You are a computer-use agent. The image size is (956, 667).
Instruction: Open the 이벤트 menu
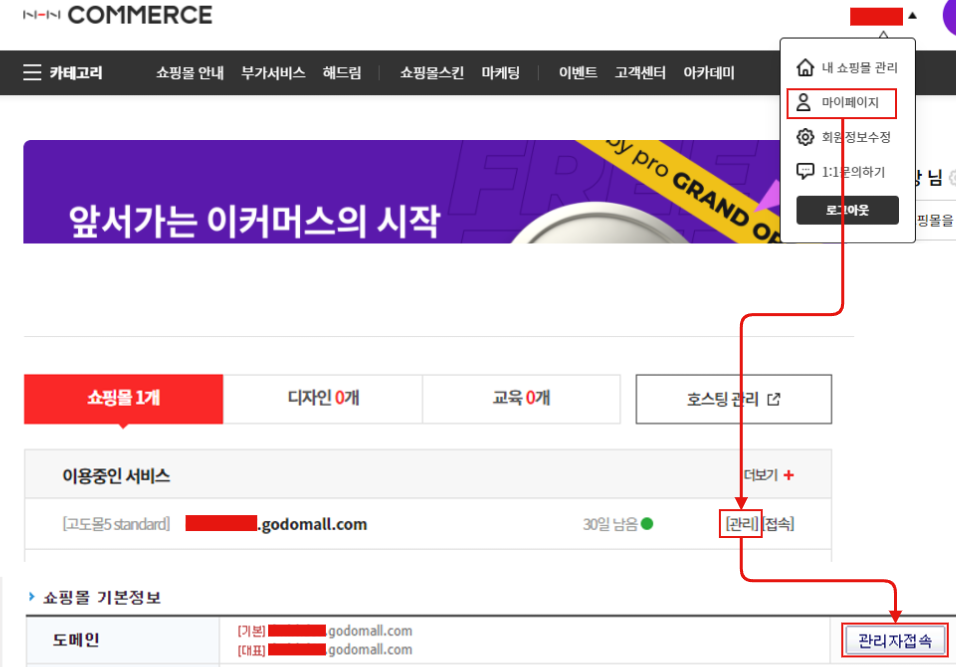pos(578,73)
